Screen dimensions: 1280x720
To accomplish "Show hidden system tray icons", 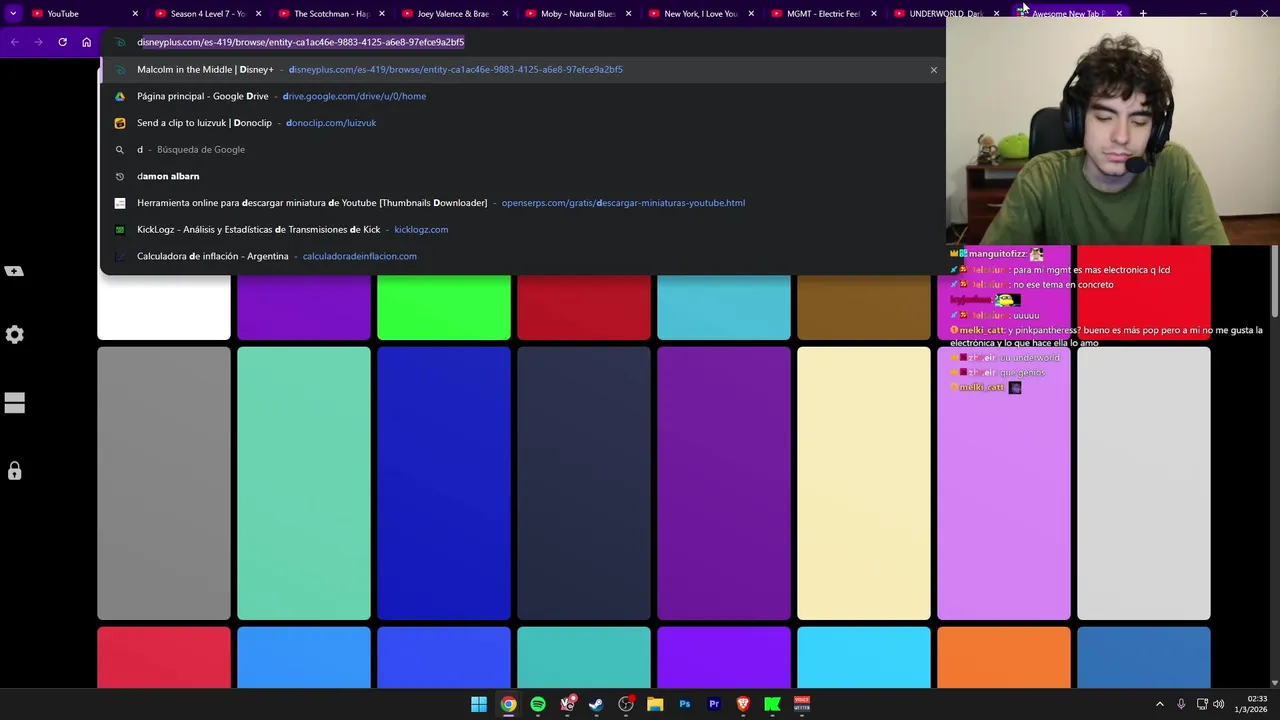I will tap(1160, 704).
